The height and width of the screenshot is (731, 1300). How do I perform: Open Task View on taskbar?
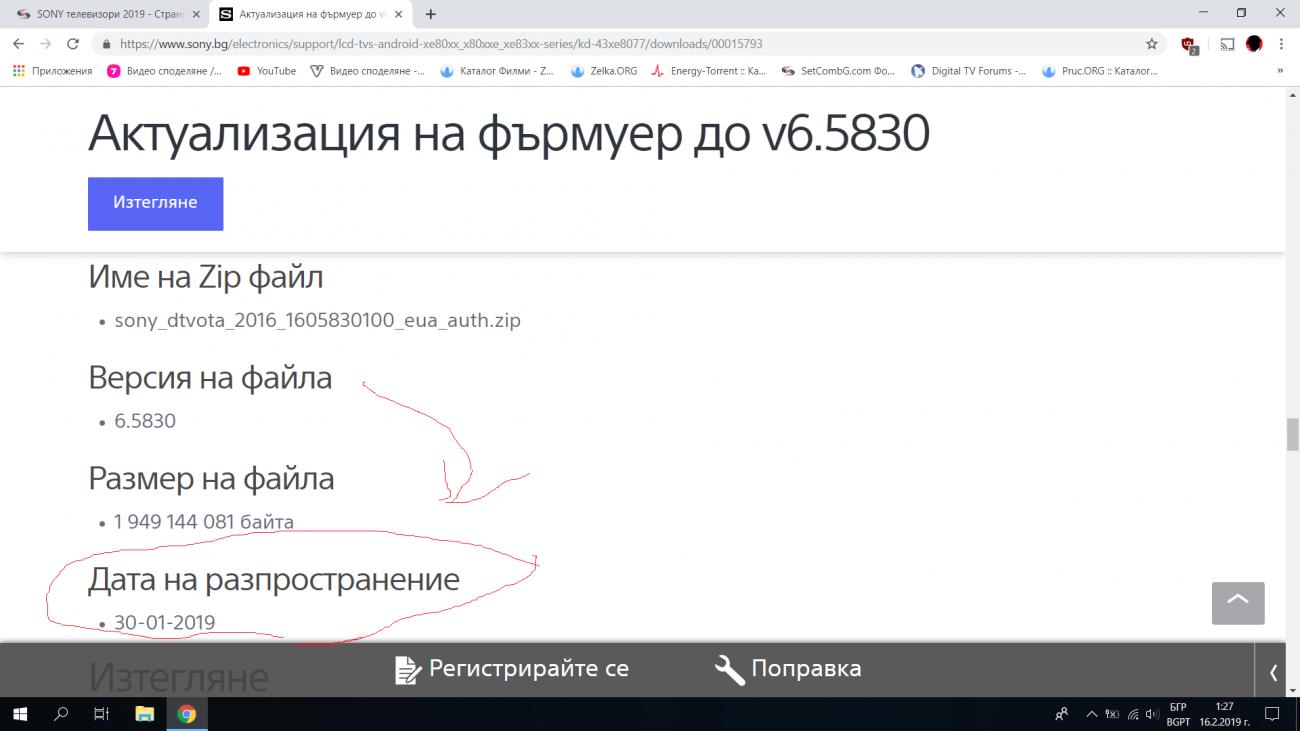[x=101, y=714]
